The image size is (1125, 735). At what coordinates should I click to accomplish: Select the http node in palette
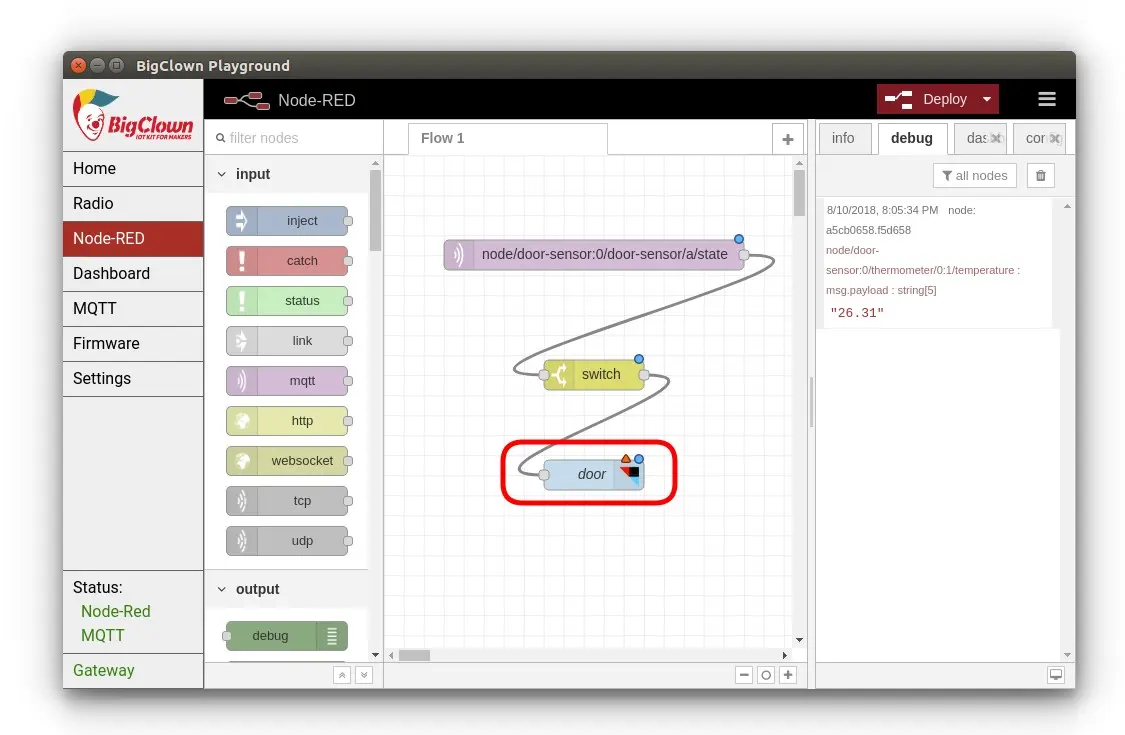287,421
